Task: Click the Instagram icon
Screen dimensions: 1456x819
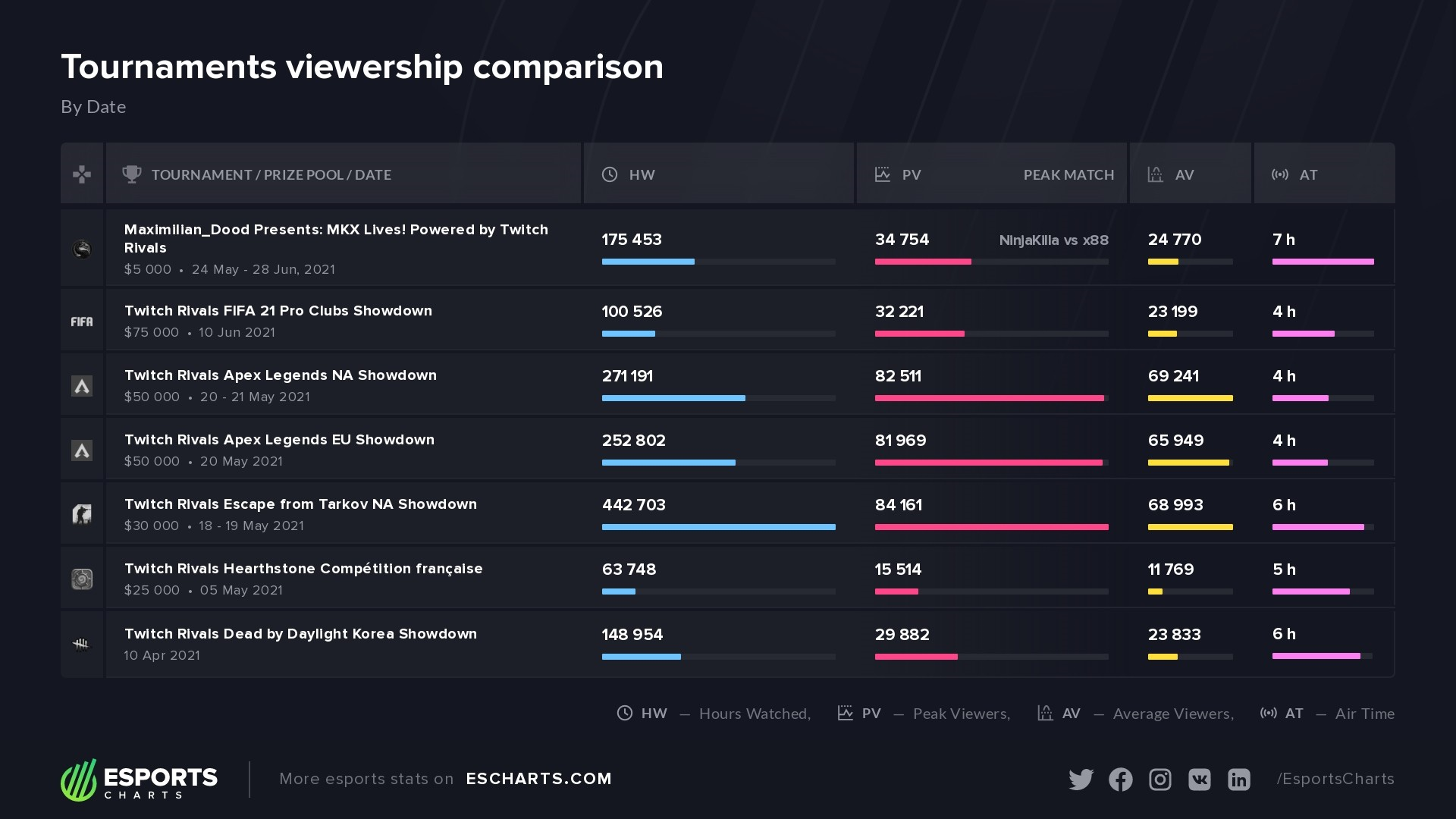Action: (1159, 780)
